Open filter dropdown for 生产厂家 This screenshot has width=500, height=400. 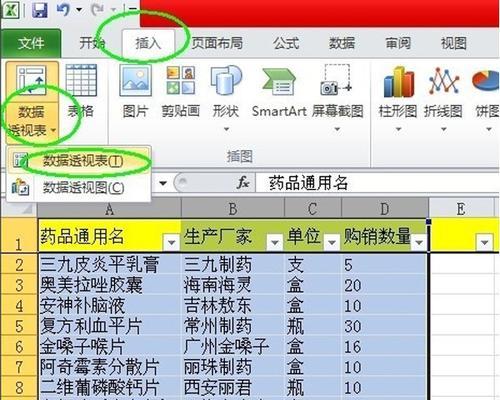pyautogui.click(x=275, y=242)
